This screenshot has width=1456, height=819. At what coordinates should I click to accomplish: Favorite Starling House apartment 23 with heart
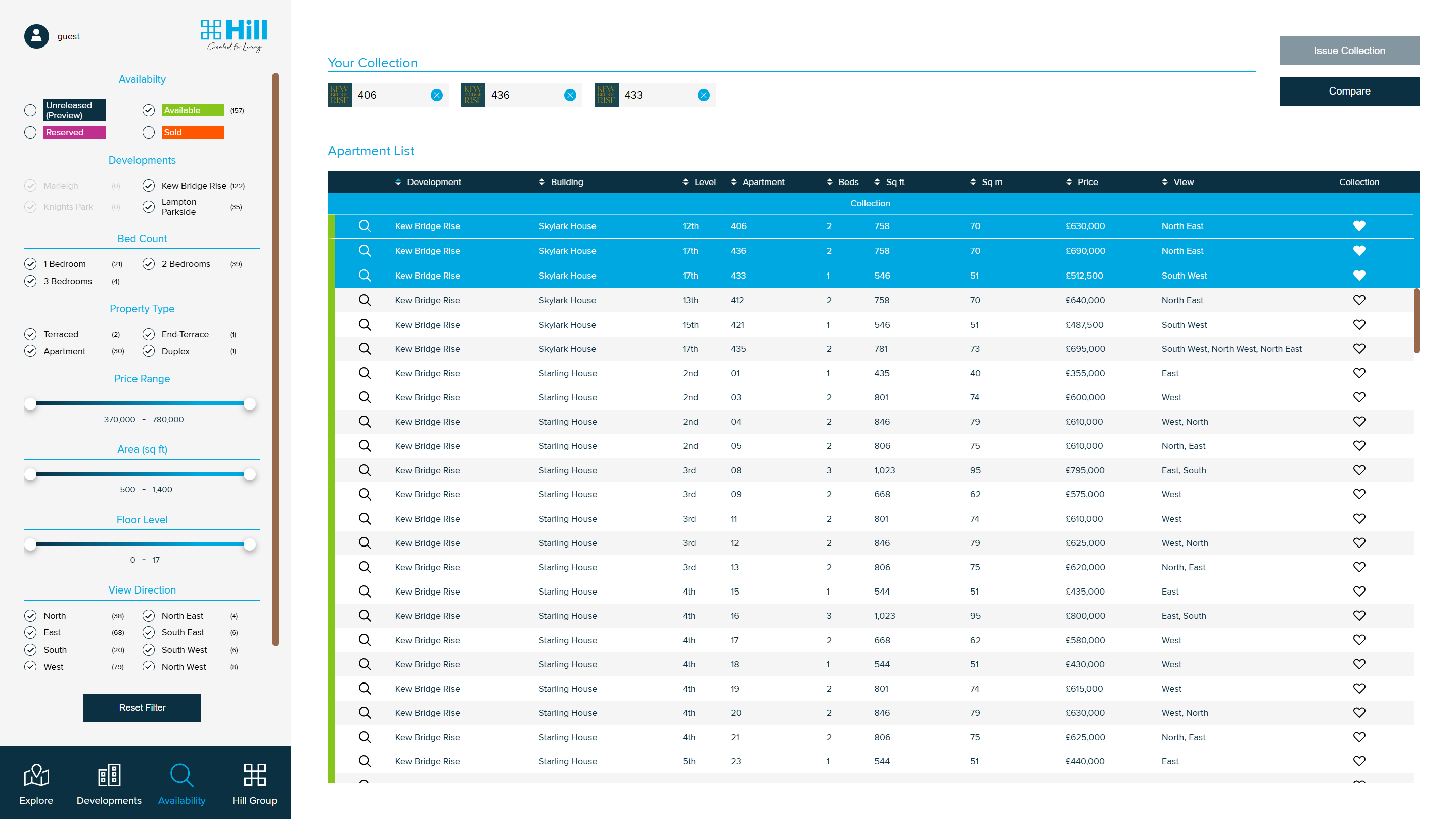(1359, 761)
